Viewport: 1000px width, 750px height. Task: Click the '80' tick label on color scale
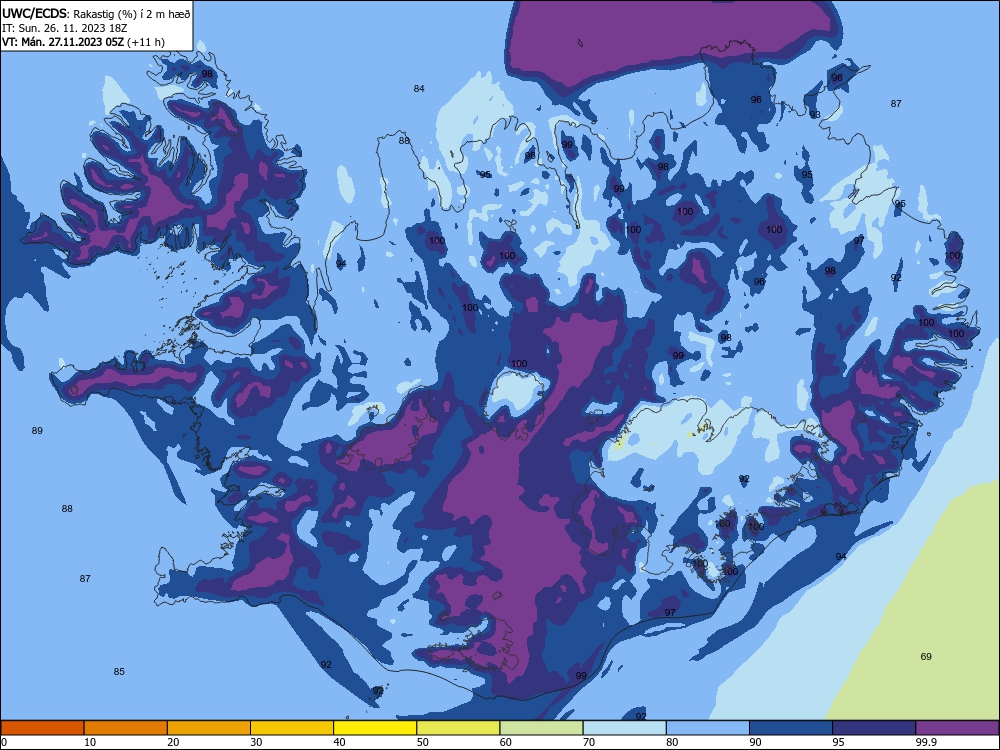pos(672,742)
